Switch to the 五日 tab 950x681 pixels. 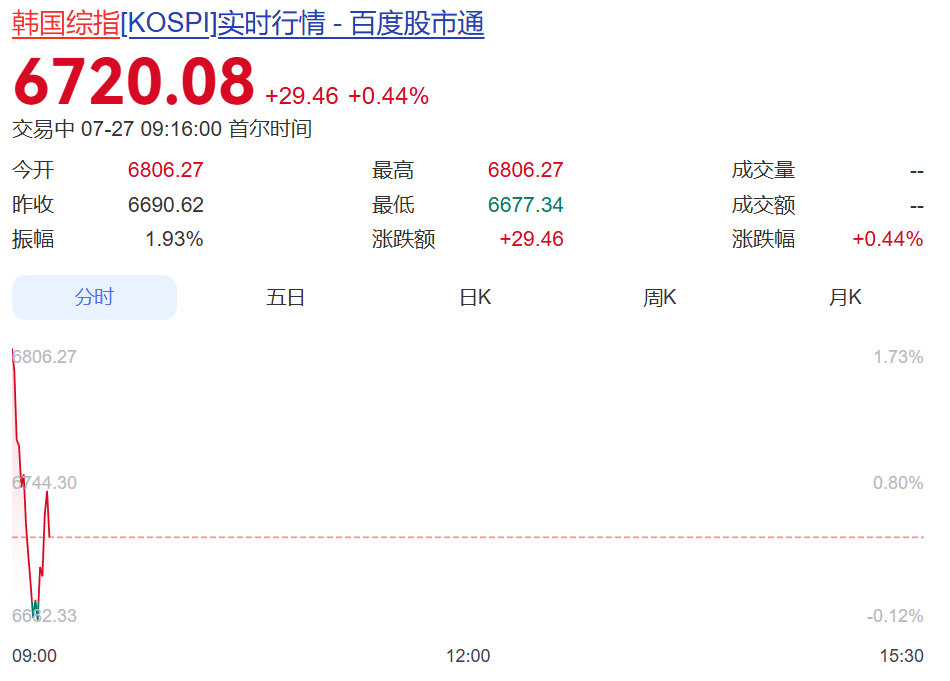pos(285,297)
